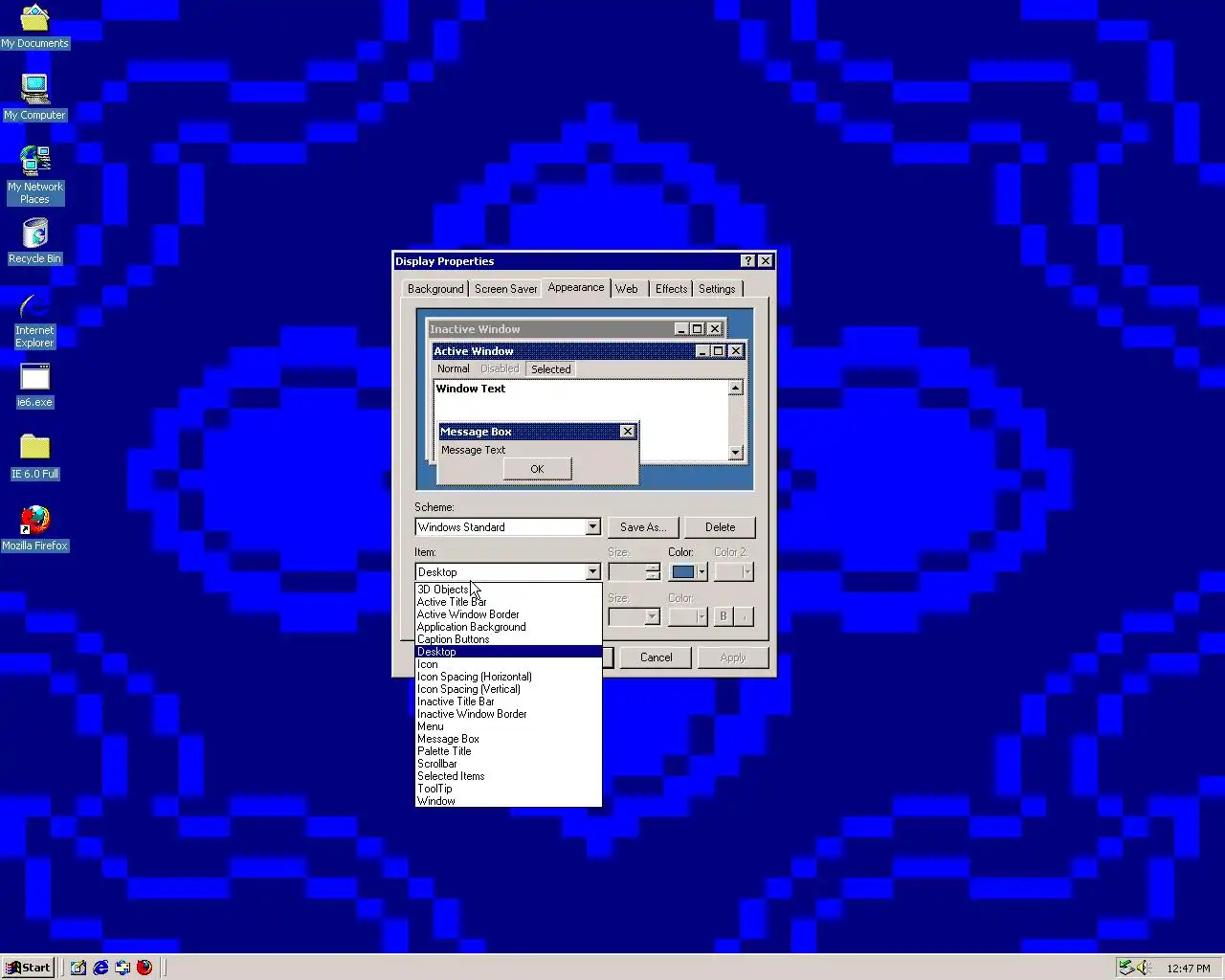1225x980 pixels.
Task: Click the Active Window title bar in preview
Action: 589,351
